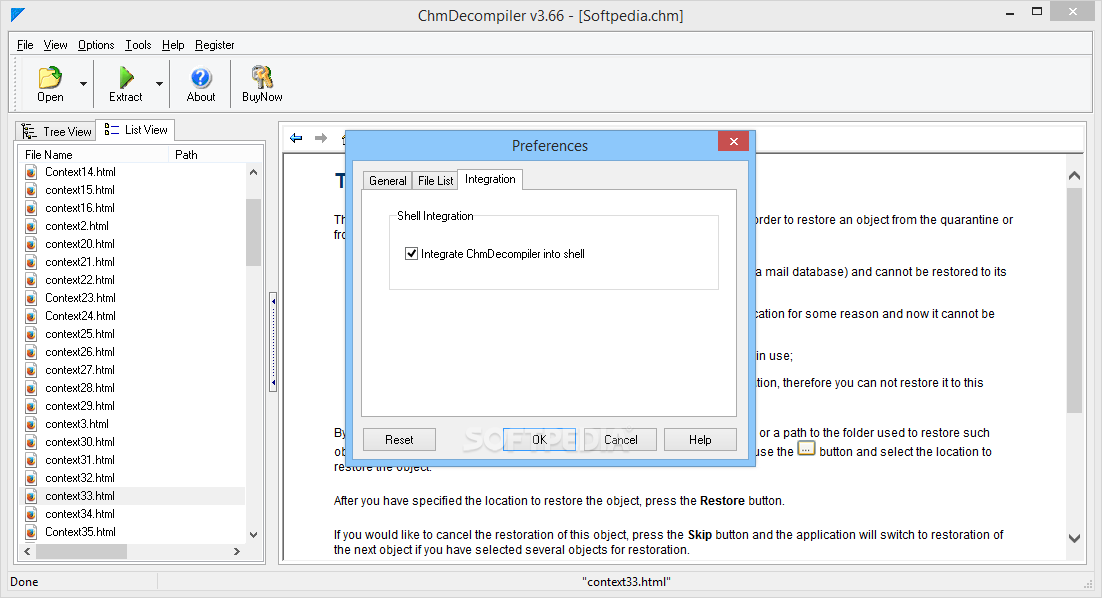1102x598 pixels.
Task: Click the file icon next to context2.html
Action: click(x=31, y=226)
